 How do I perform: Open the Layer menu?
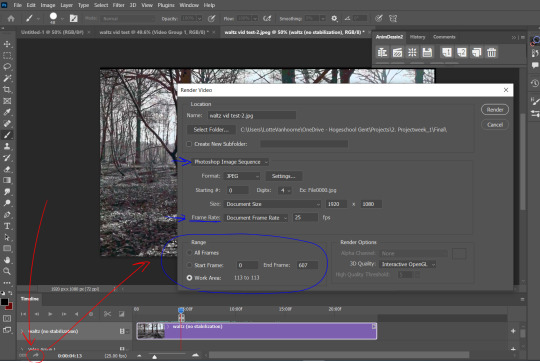[x=66, y=5]
